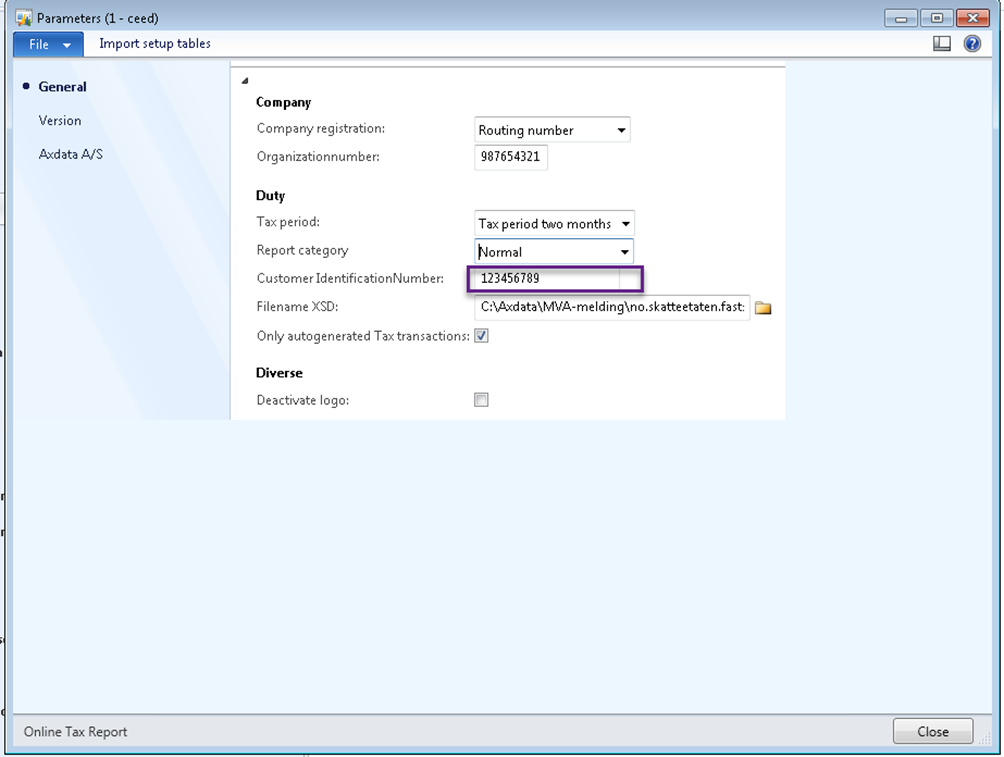Open the Company registration dropdown
The width and height of the screenshot is (1004, 757).
620,130
